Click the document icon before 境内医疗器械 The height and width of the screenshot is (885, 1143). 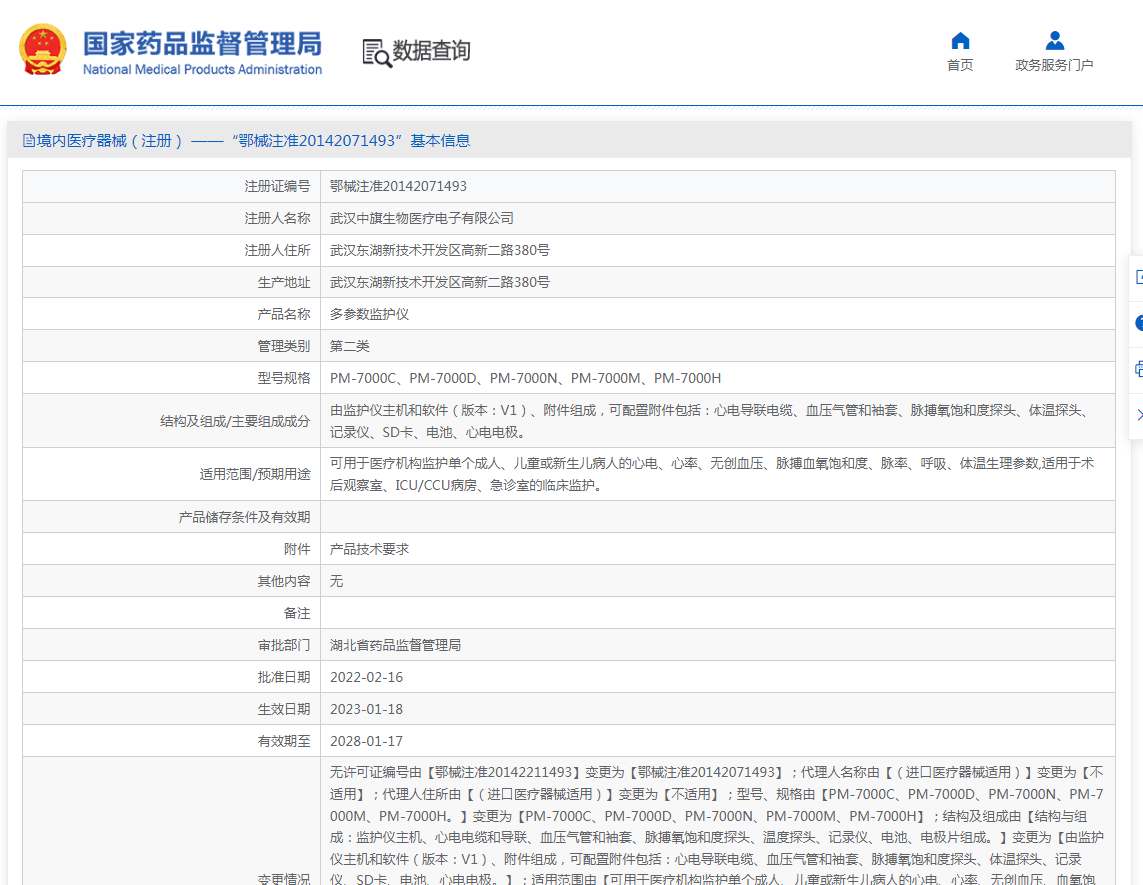point(28,141)
